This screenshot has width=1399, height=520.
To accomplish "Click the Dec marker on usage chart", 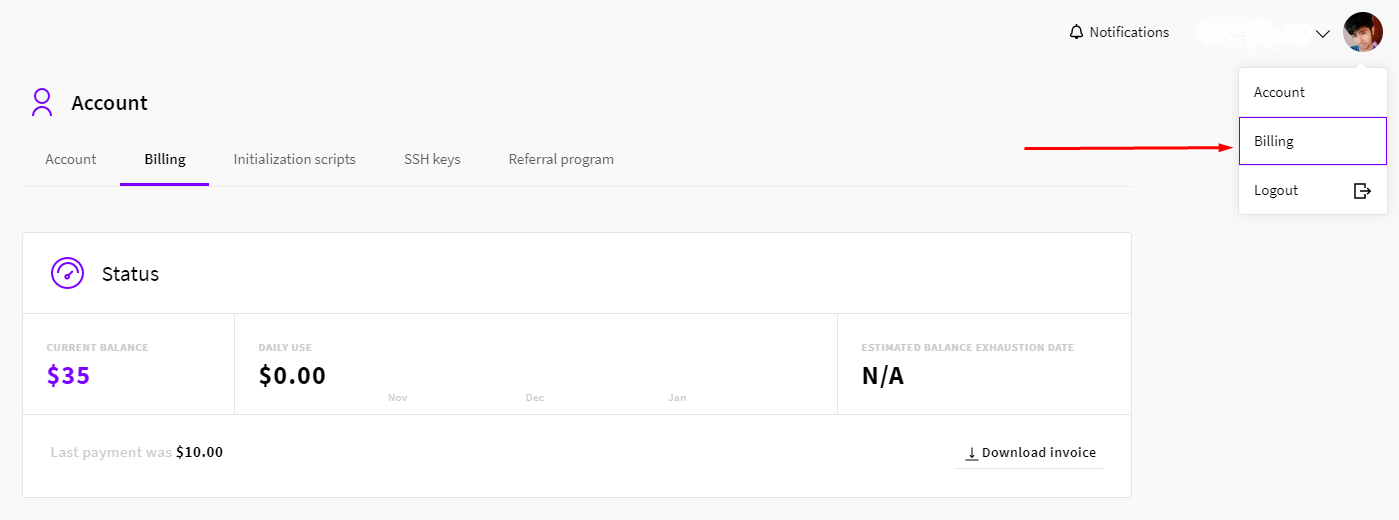I will 535,398.
